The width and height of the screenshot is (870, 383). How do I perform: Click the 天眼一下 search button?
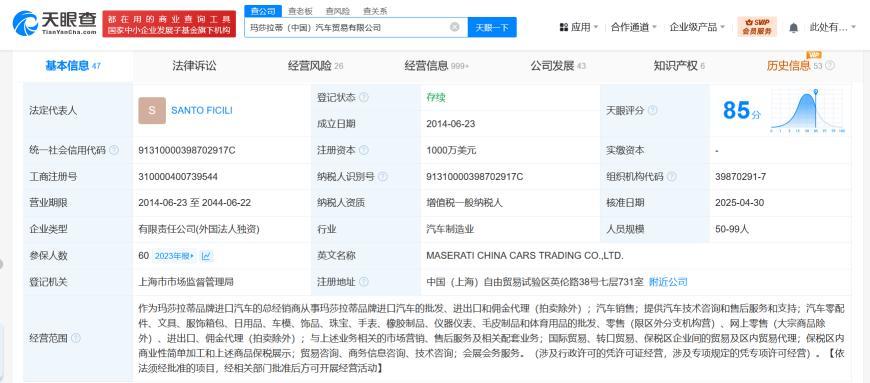pos(492,27)
